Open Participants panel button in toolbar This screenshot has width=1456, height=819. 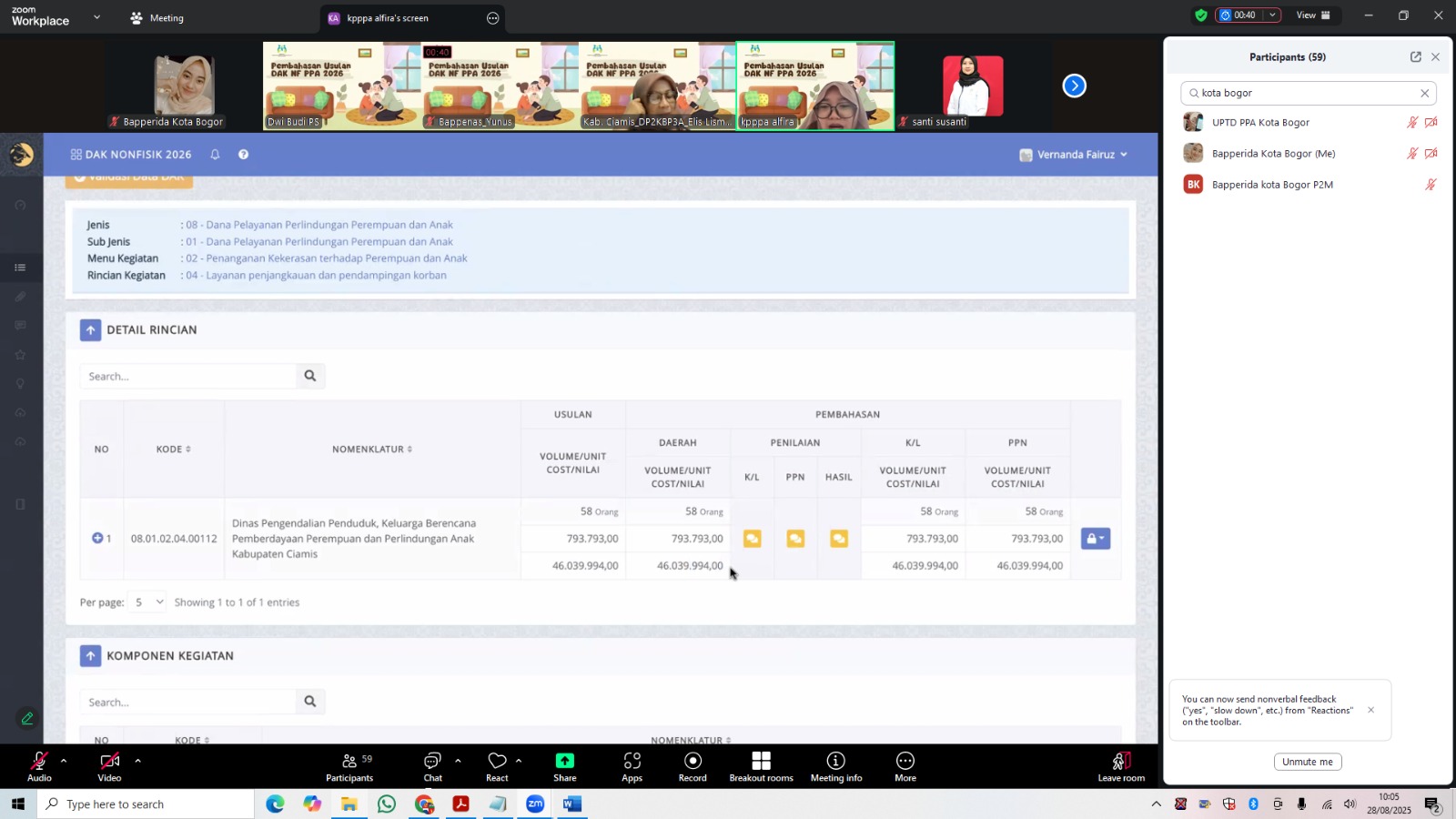[349, 766]
